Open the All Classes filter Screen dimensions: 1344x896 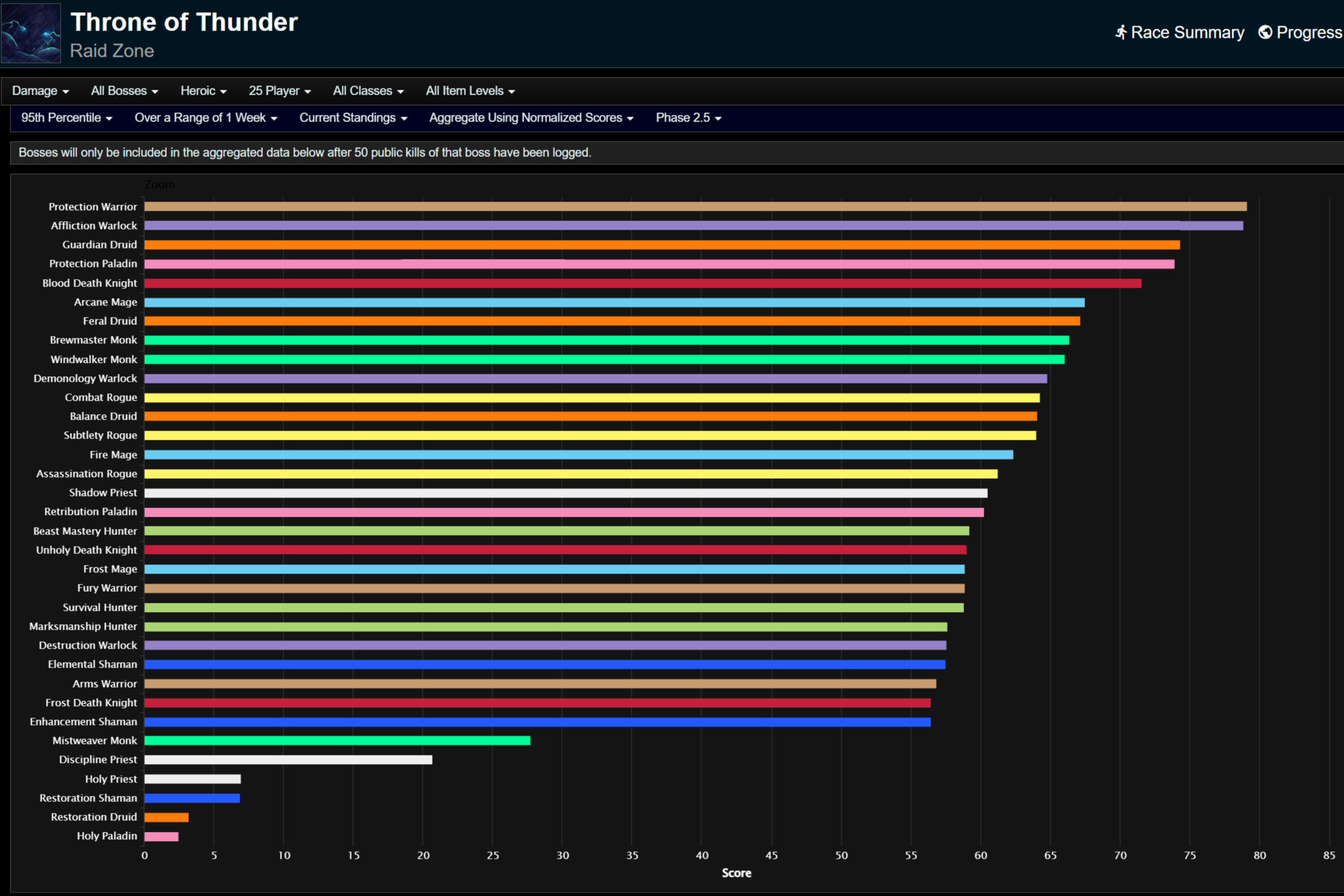368,91
